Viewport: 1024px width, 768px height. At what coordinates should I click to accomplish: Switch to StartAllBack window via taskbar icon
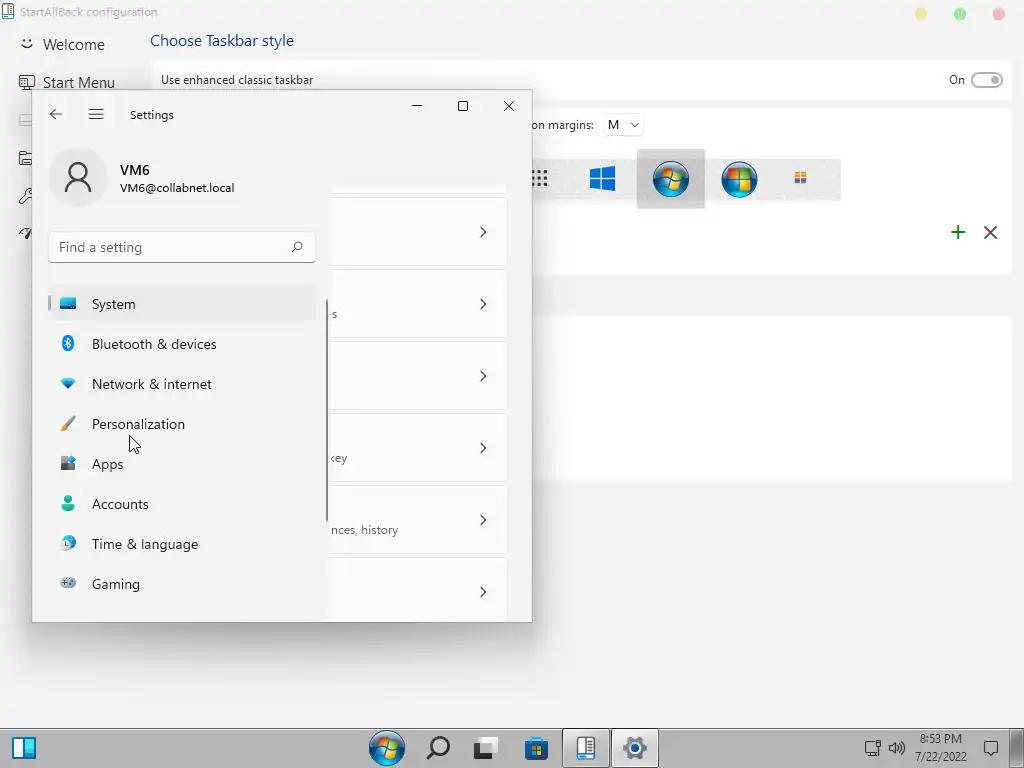pos(586,748)
